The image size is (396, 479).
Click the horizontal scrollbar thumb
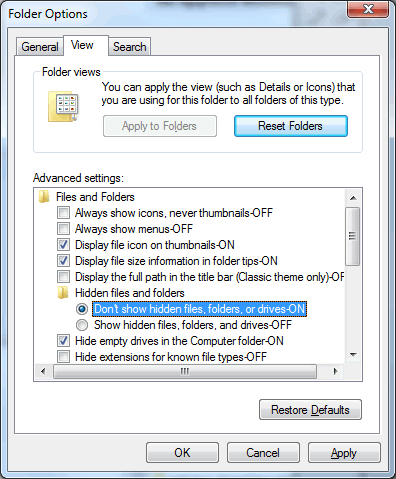(185, 371)
